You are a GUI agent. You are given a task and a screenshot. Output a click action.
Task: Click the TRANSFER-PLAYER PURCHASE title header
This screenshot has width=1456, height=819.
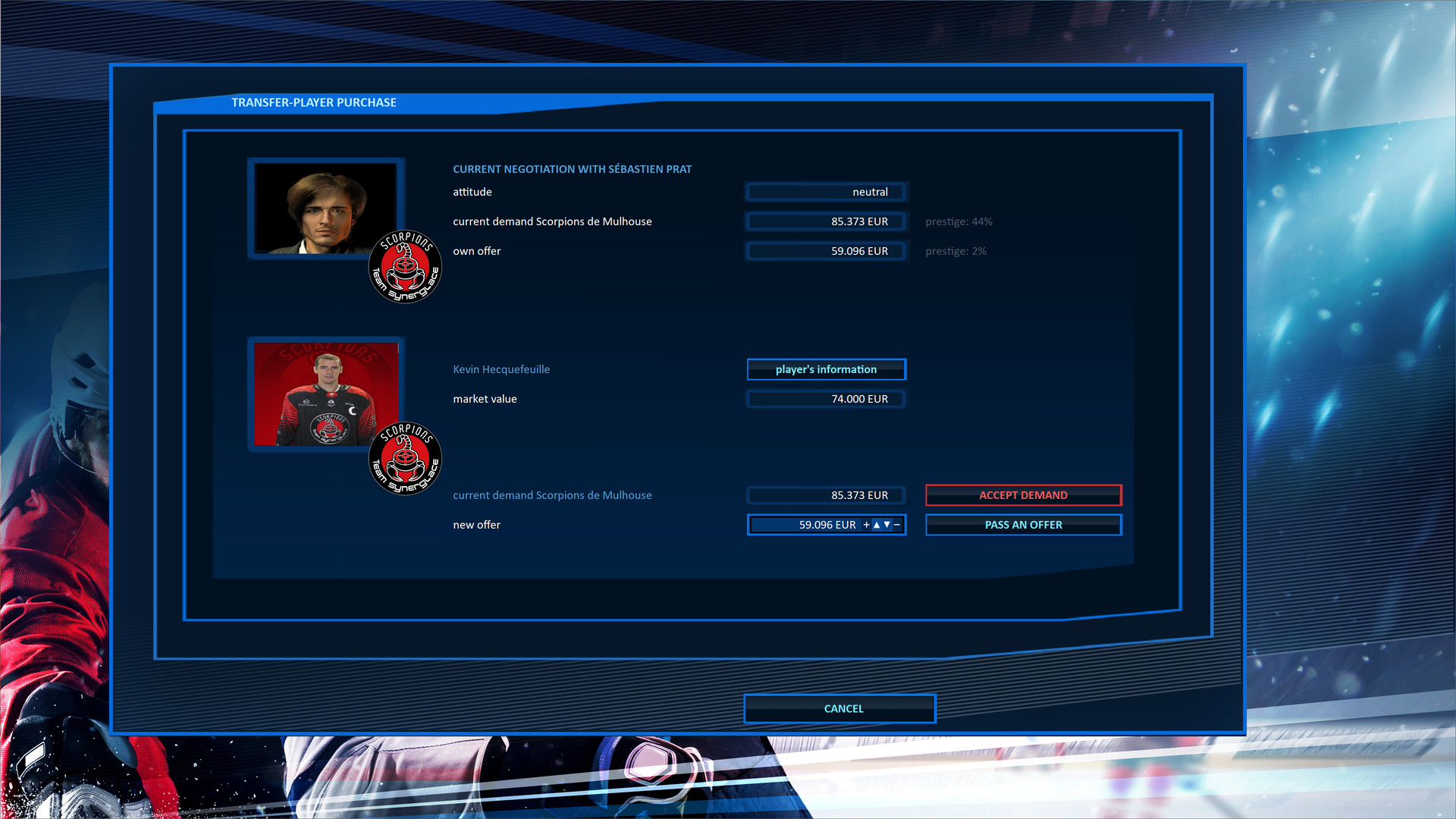point(314,102)
